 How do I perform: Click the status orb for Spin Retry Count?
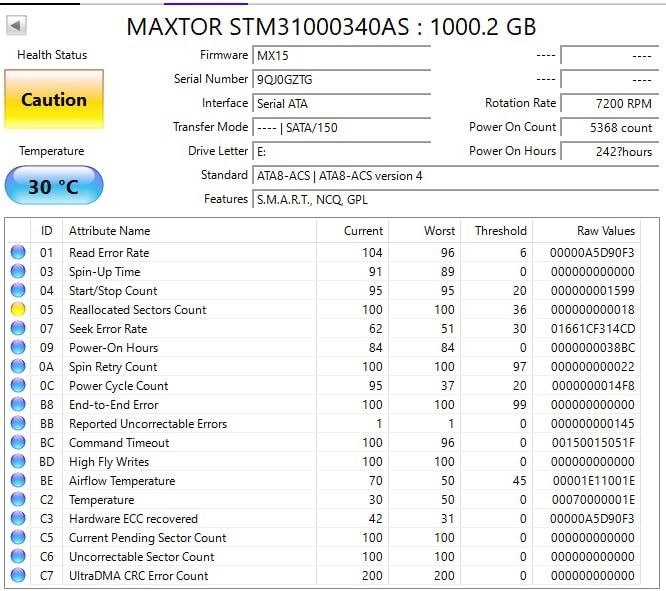[18, 367]
